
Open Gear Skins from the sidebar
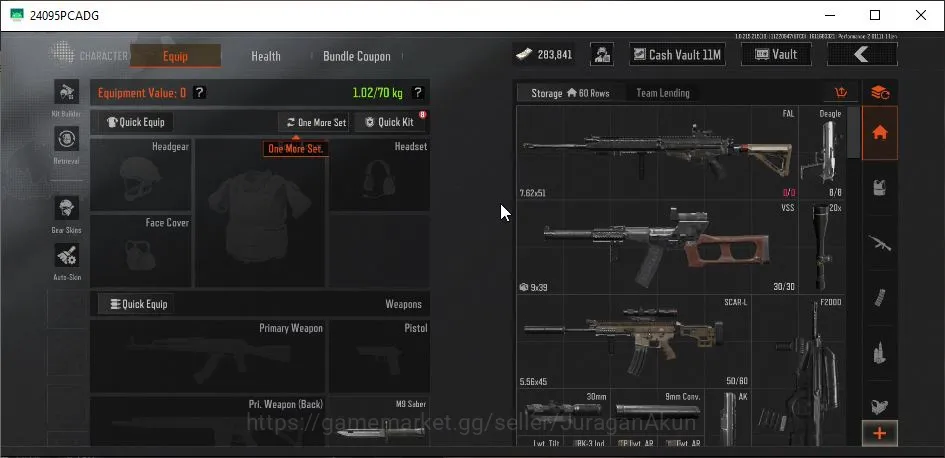pos(66,208)
